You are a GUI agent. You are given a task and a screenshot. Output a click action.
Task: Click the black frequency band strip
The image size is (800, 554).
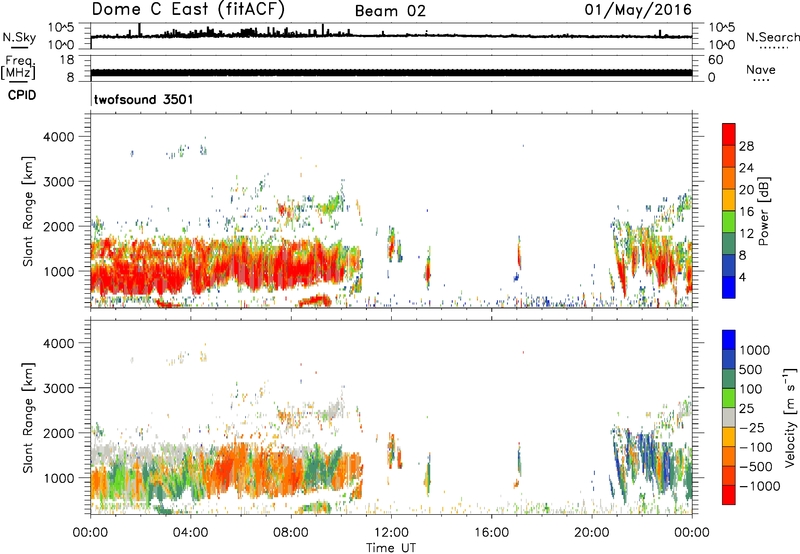tap(391, 72)
